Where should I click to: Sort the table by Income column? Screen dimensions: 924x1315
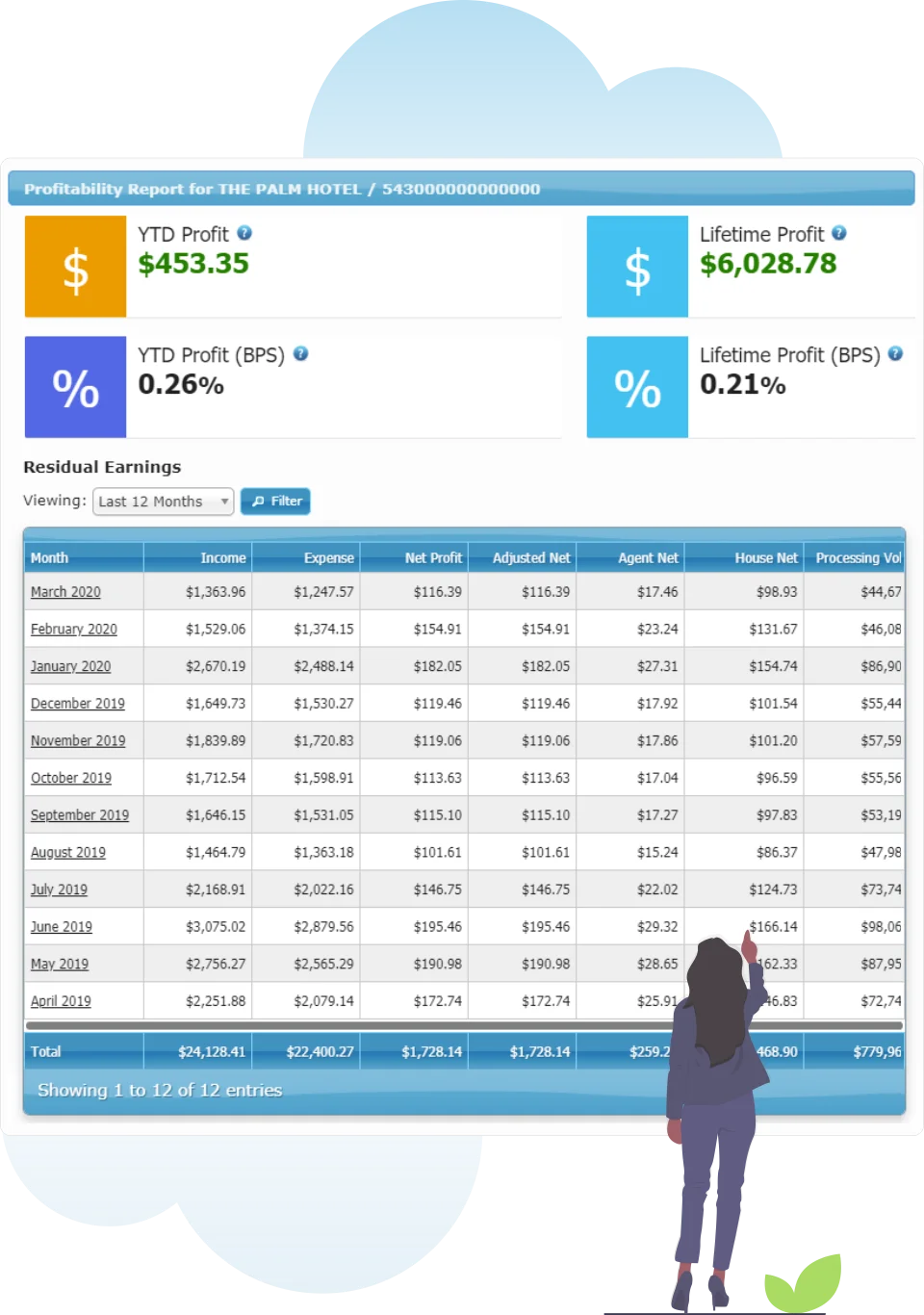[x=222, y=557]
